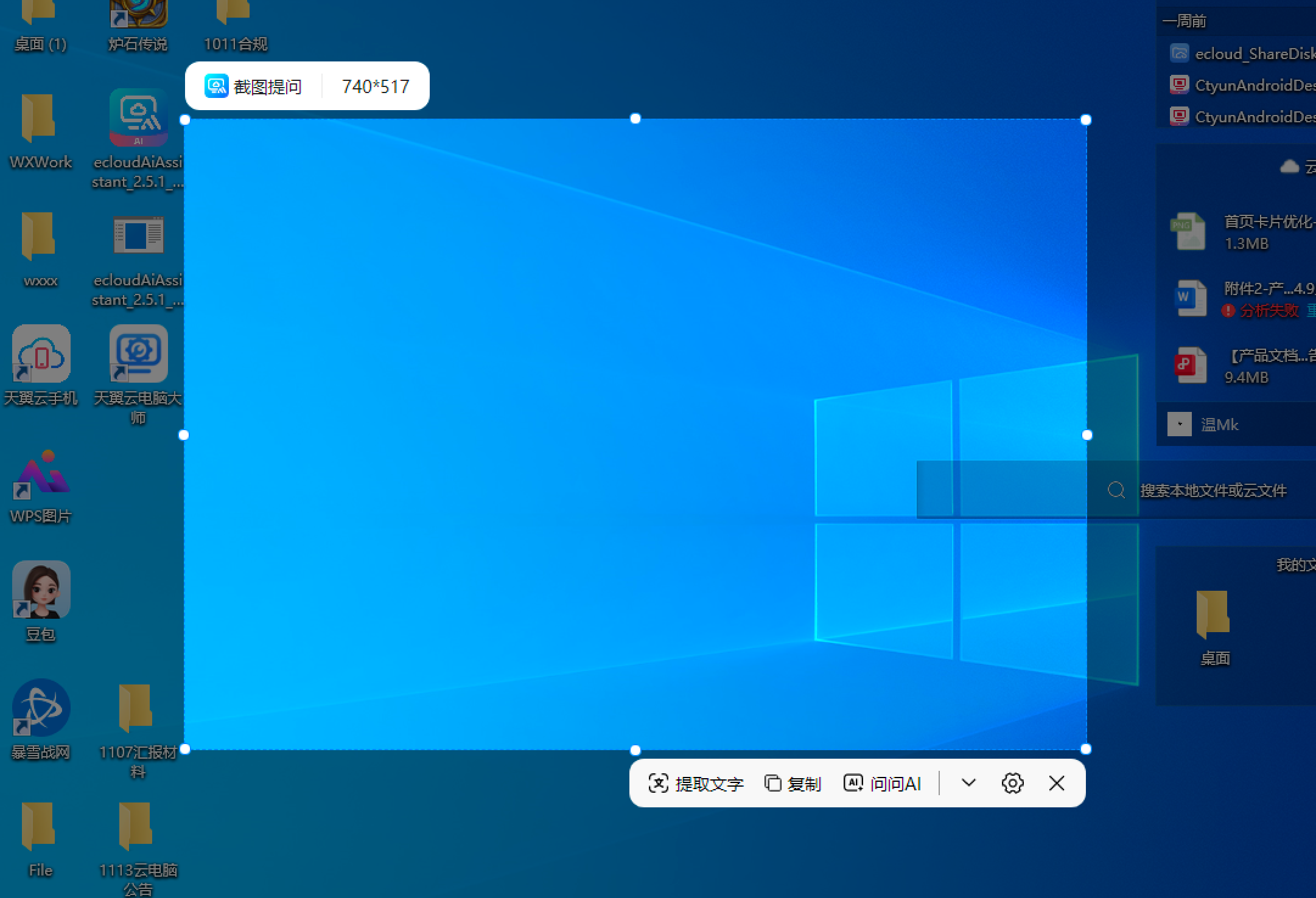The height and width of the screenshot is (898, 1316).
Task: Click the 截图提问 label icon
Action: (217, 86)
